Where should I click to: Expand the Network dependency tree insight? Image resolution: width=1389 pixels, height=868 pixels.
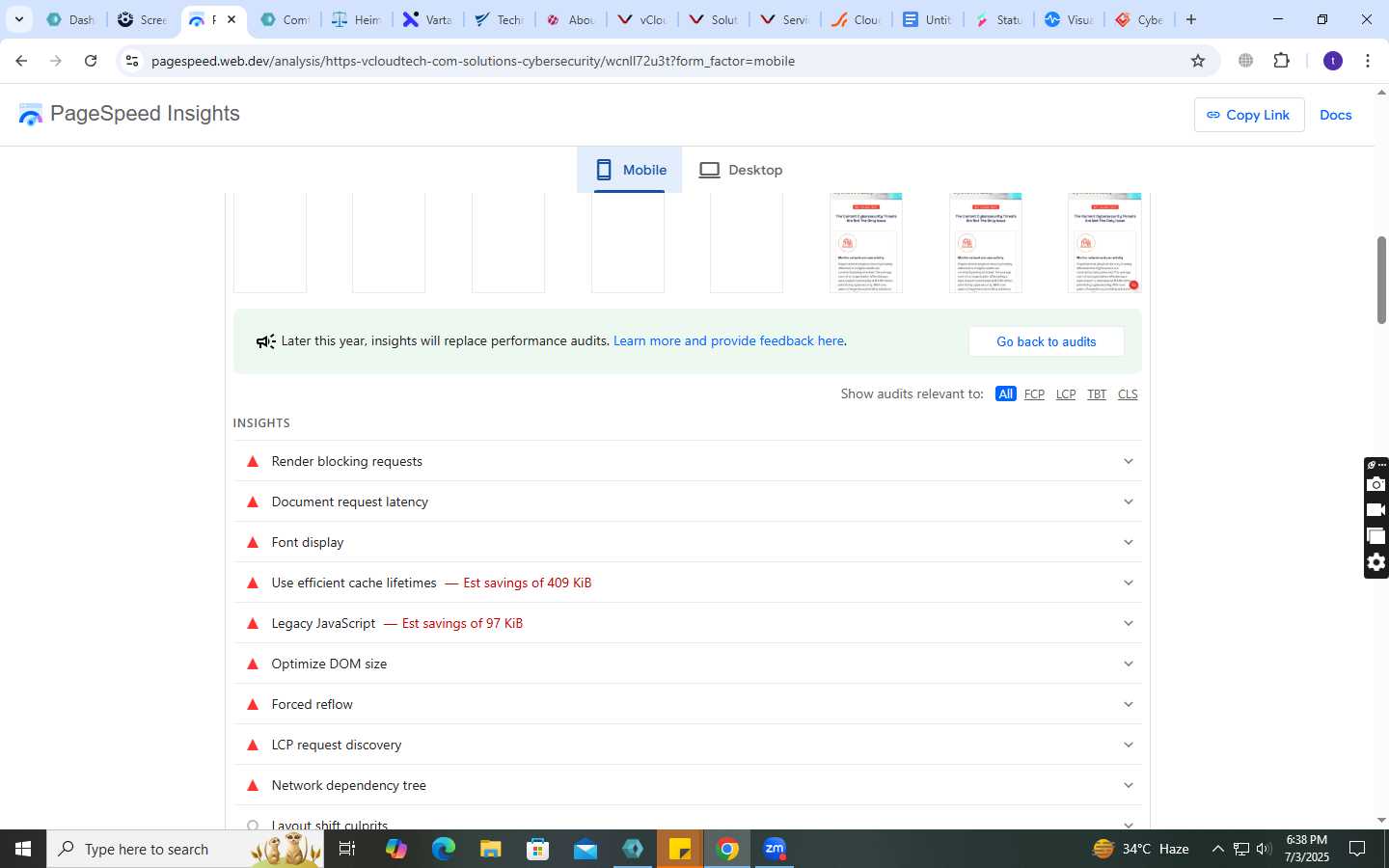click(687, 785)
